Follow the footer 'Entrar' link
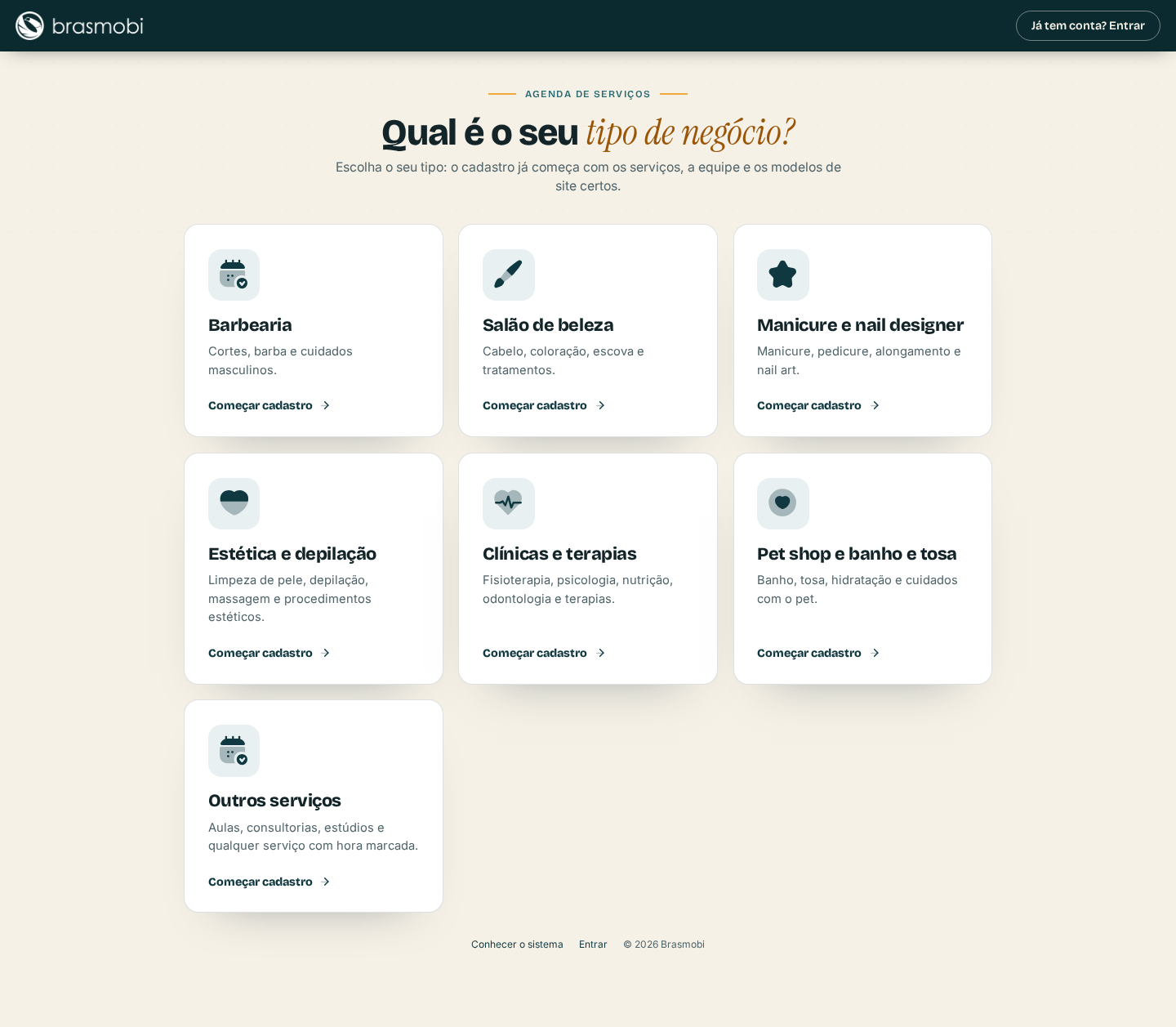The width and height of the screenshot is (1176, 1027). 593,944
